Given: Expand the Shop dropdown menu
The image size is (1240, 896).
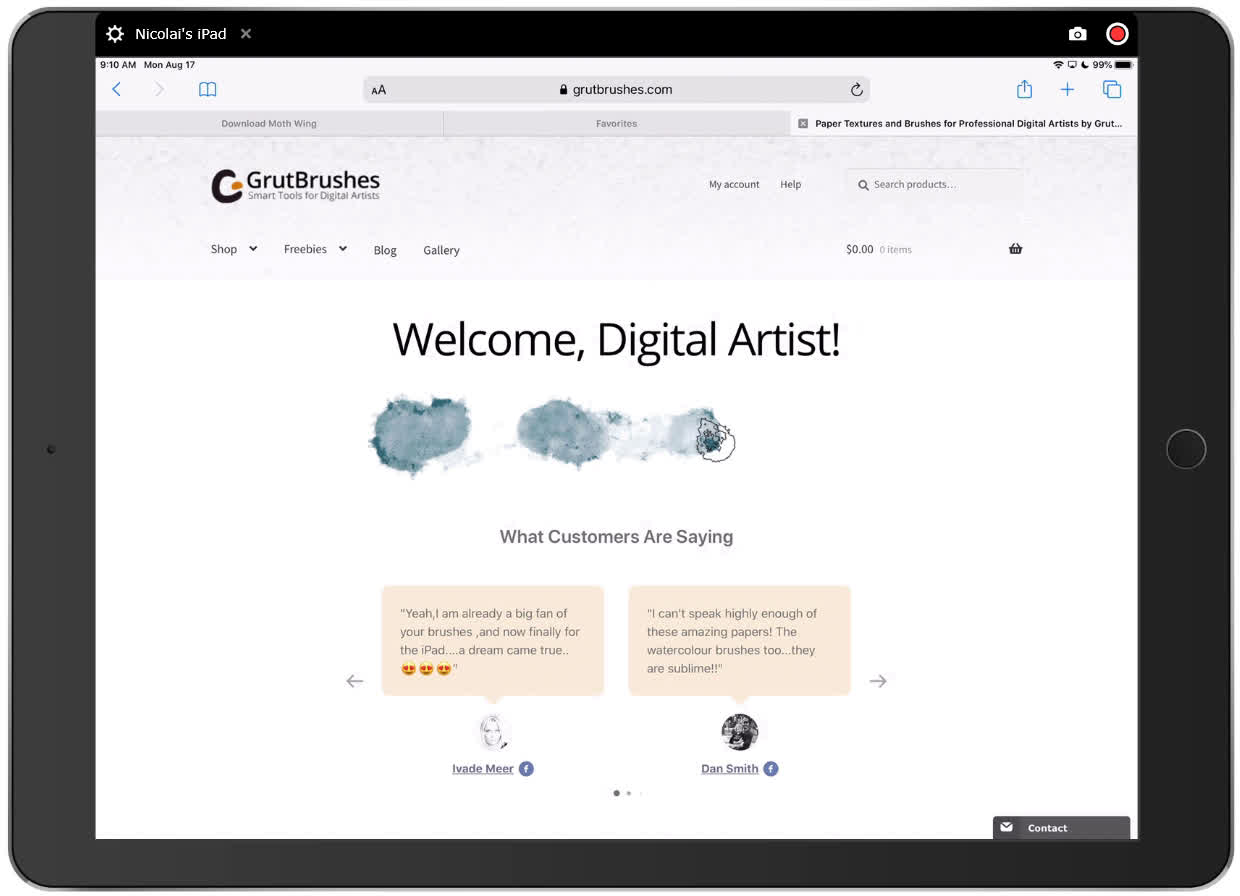Looking at the screenshot, I should [232, 249].
